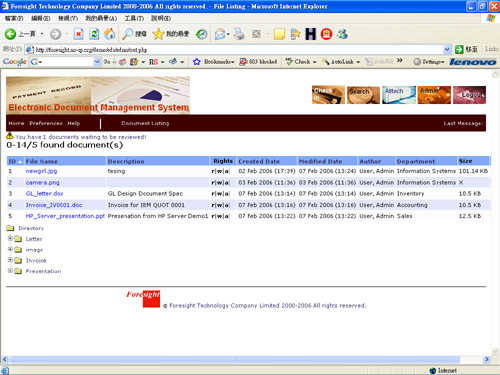Click the Check In image button
Image resolution: width=500 pixels, height=375 pixels.
point(328,95)
